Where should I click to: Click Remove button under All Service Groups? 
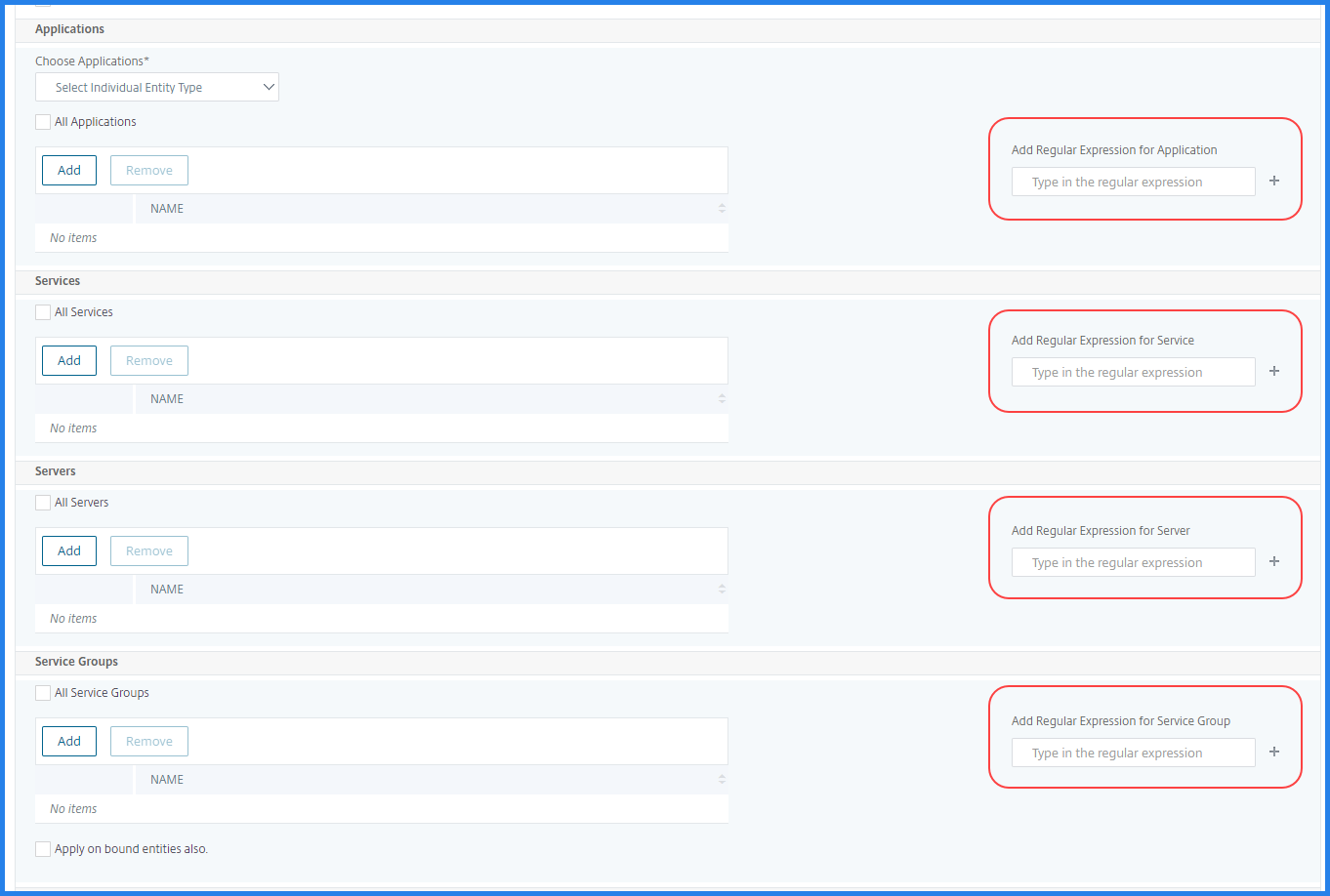tap(149, 741)
